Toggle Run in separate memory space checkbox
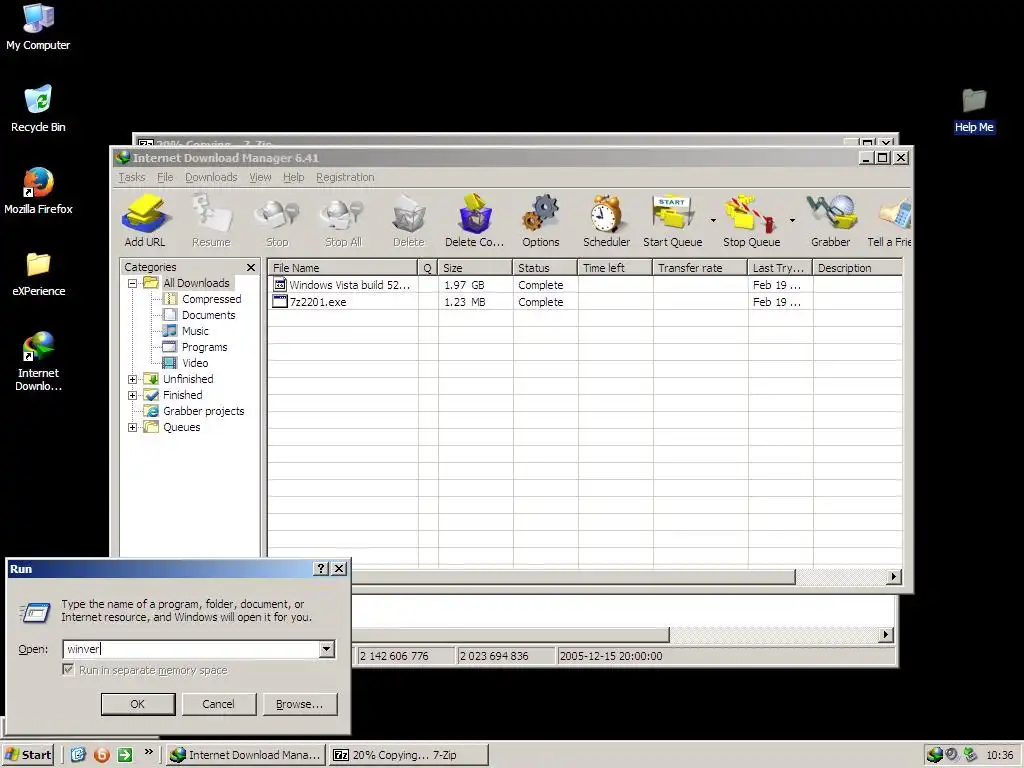This screenshot has width=1024, height=768. click(68, 669)
